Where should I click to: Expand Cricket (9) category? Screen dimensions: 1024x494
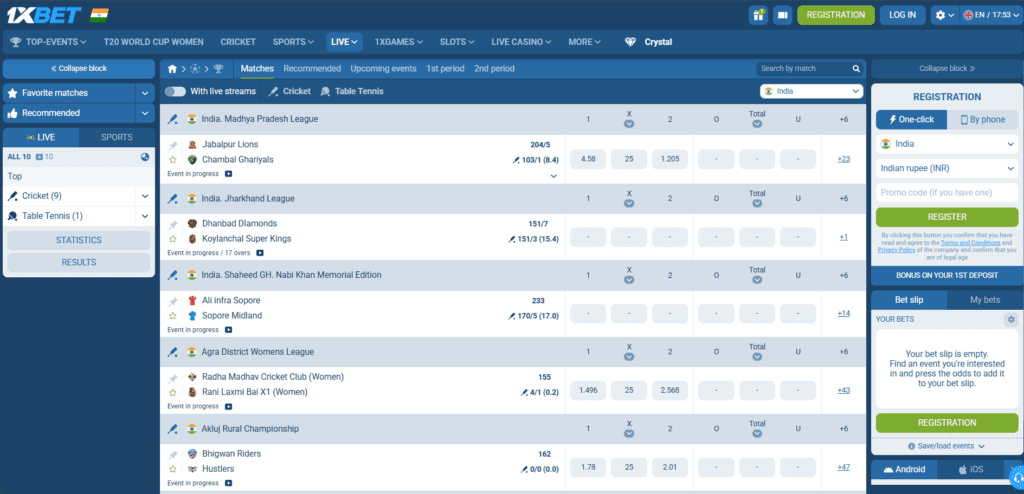coord(145,196)
